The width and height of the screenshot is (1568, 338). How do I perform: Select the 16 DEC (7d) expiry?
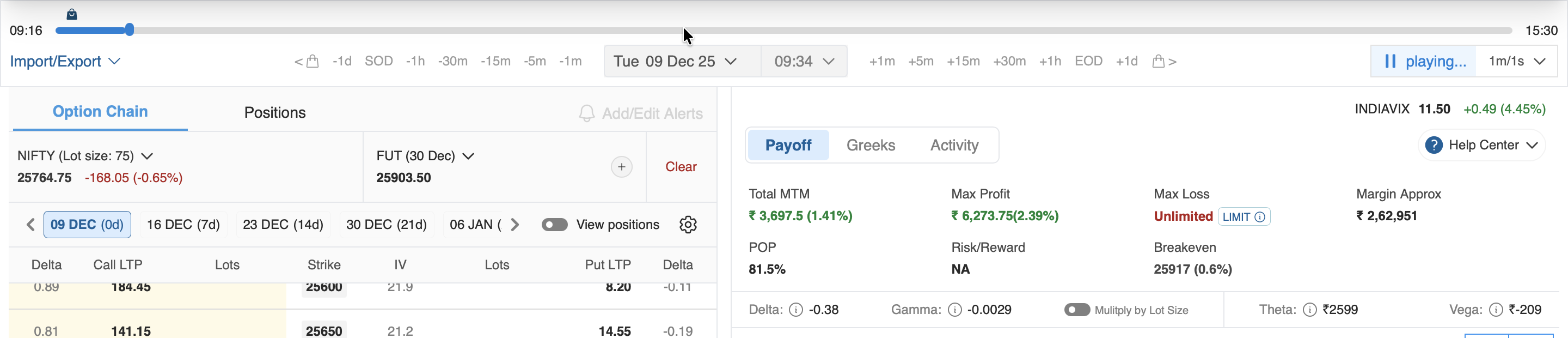(x=183, y=225)
